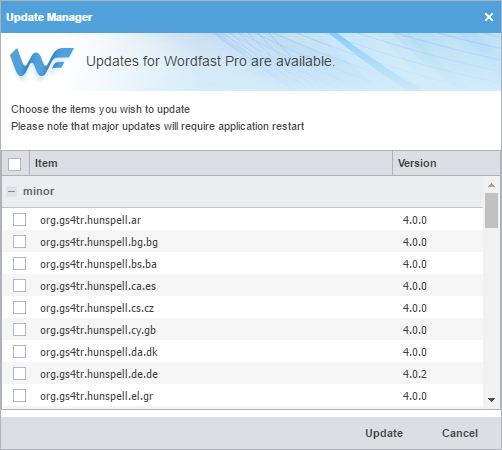Collapse the minor updates group
The image size is (502, 450).
[x=11, y=191]
